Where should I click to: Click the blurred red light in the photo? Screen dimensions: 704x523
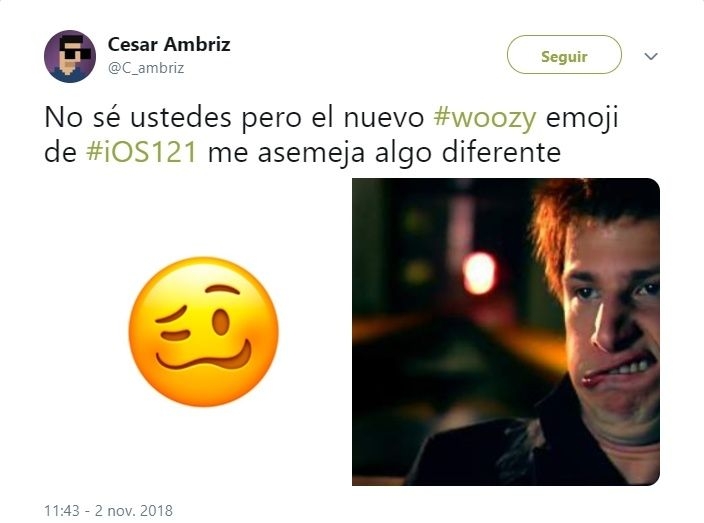(480, 272)
